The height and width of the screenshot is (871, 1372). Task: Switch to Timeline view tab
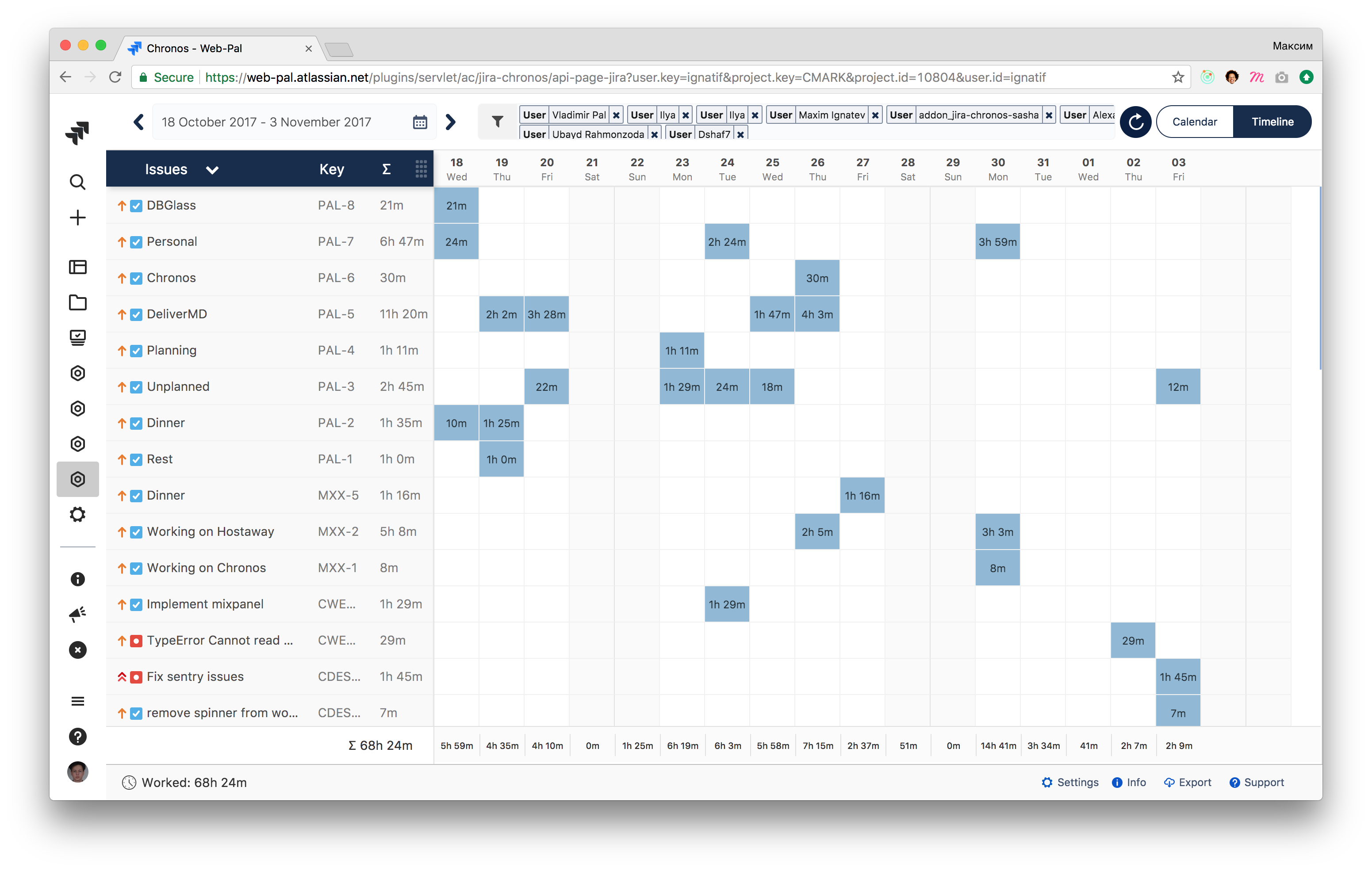tap(1272, 122)
